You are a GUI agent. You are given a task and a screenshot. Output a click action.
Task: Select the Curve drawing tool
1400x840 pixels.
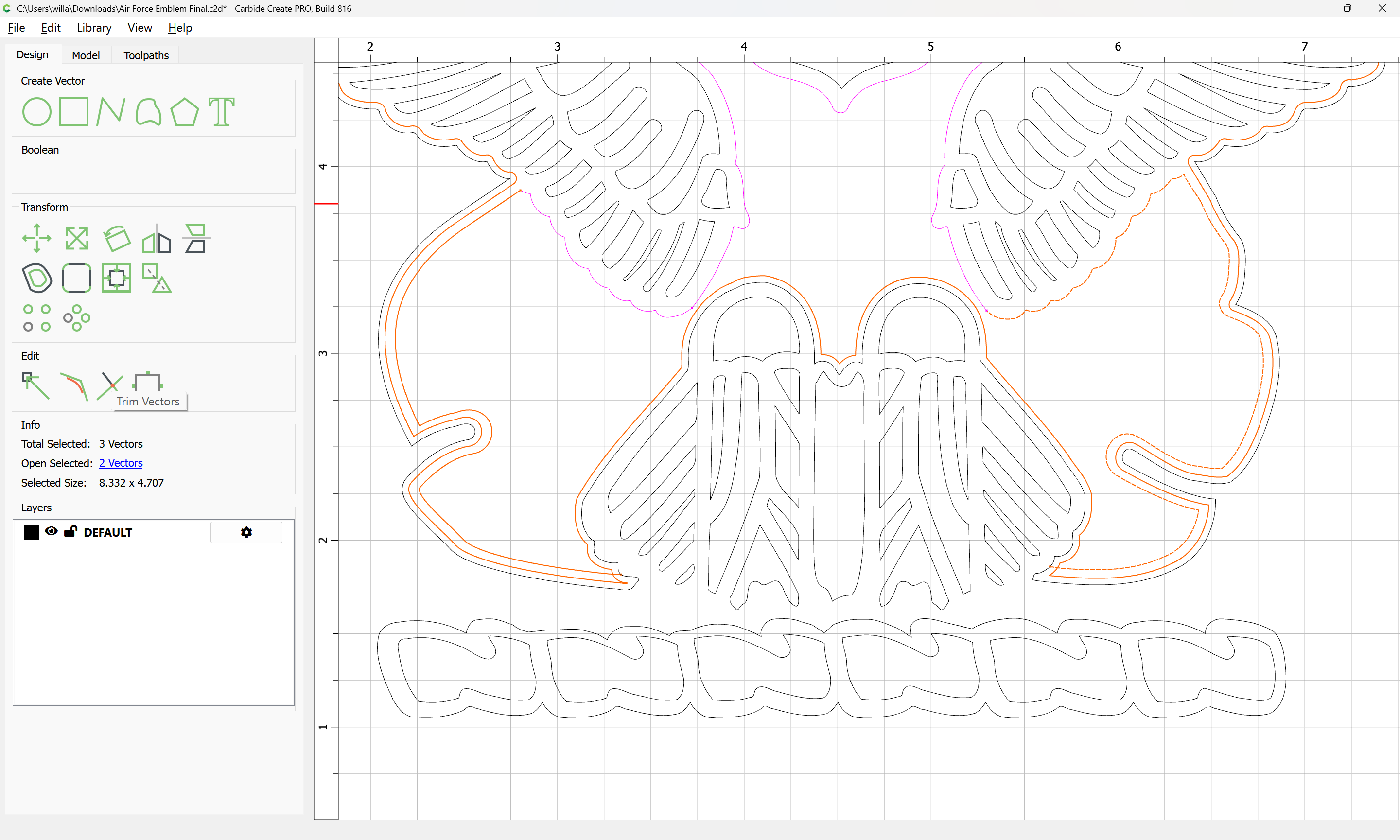point(148,111)
